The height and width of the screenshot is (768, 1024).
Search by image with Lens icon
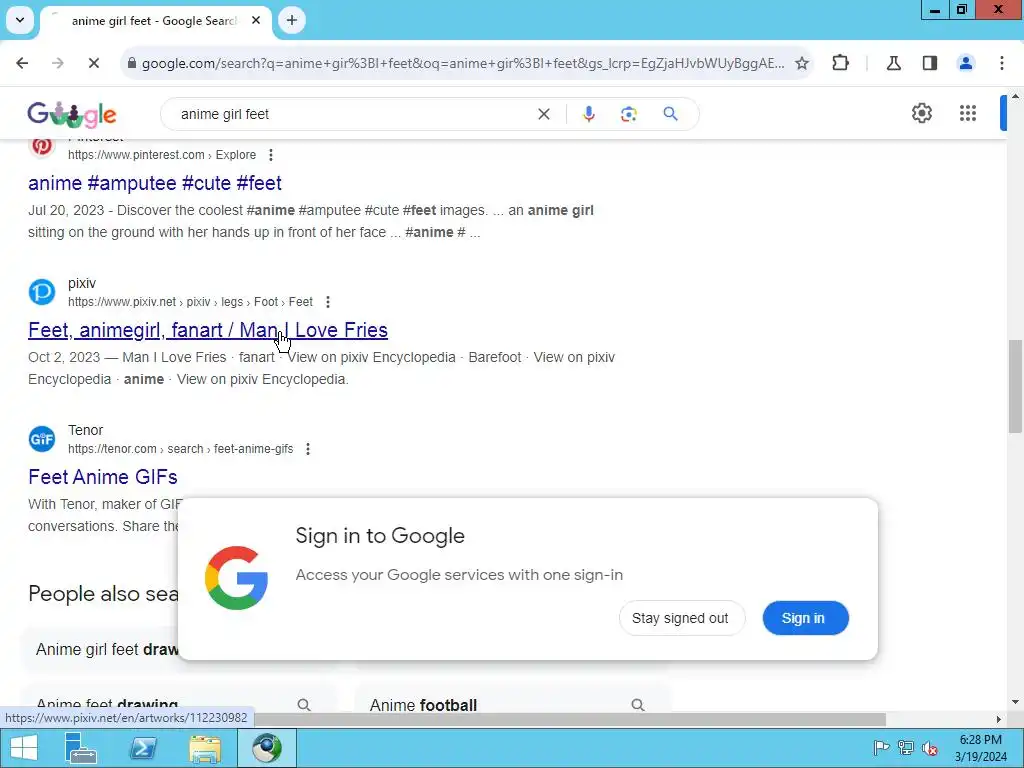click(628, 114)
